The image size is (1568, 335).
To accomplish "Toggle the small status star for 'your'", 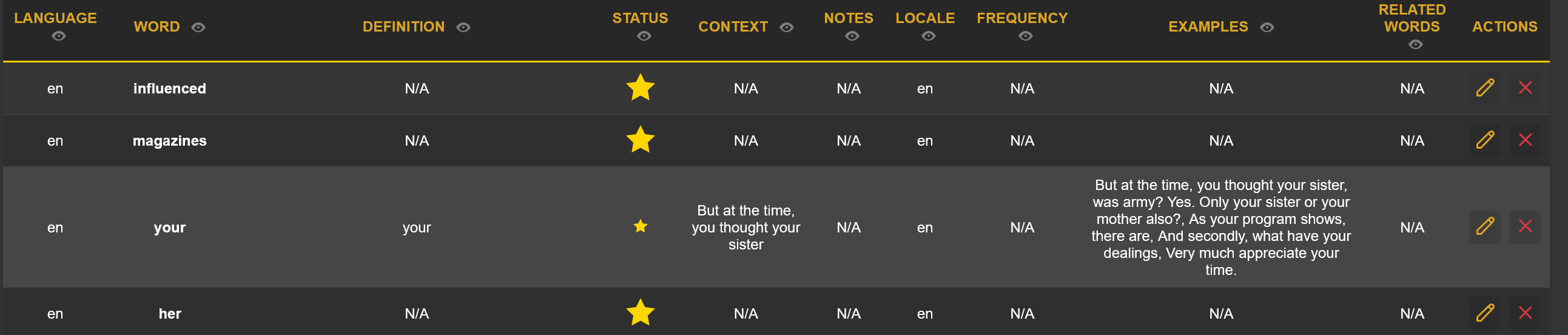I will coord(641,226).
